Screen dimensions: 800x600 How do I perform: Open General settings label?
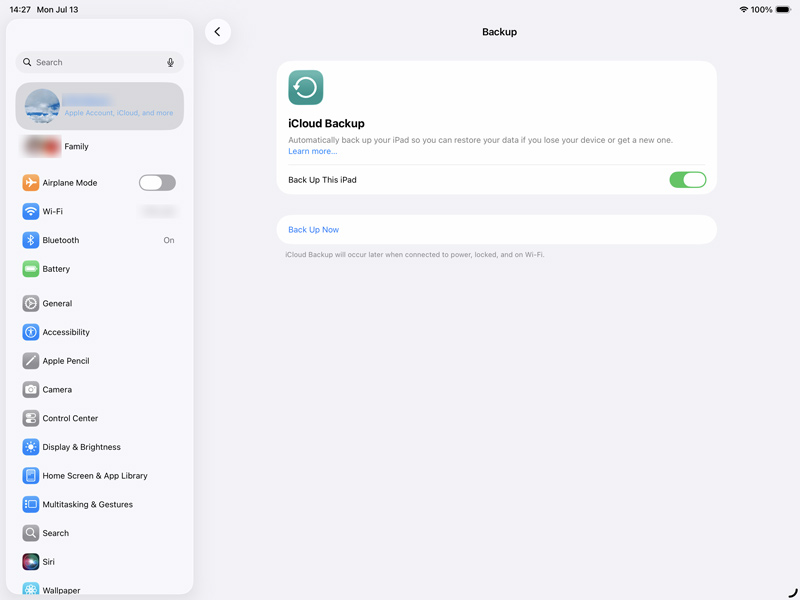pyautogui.click(x=57, y=303)
